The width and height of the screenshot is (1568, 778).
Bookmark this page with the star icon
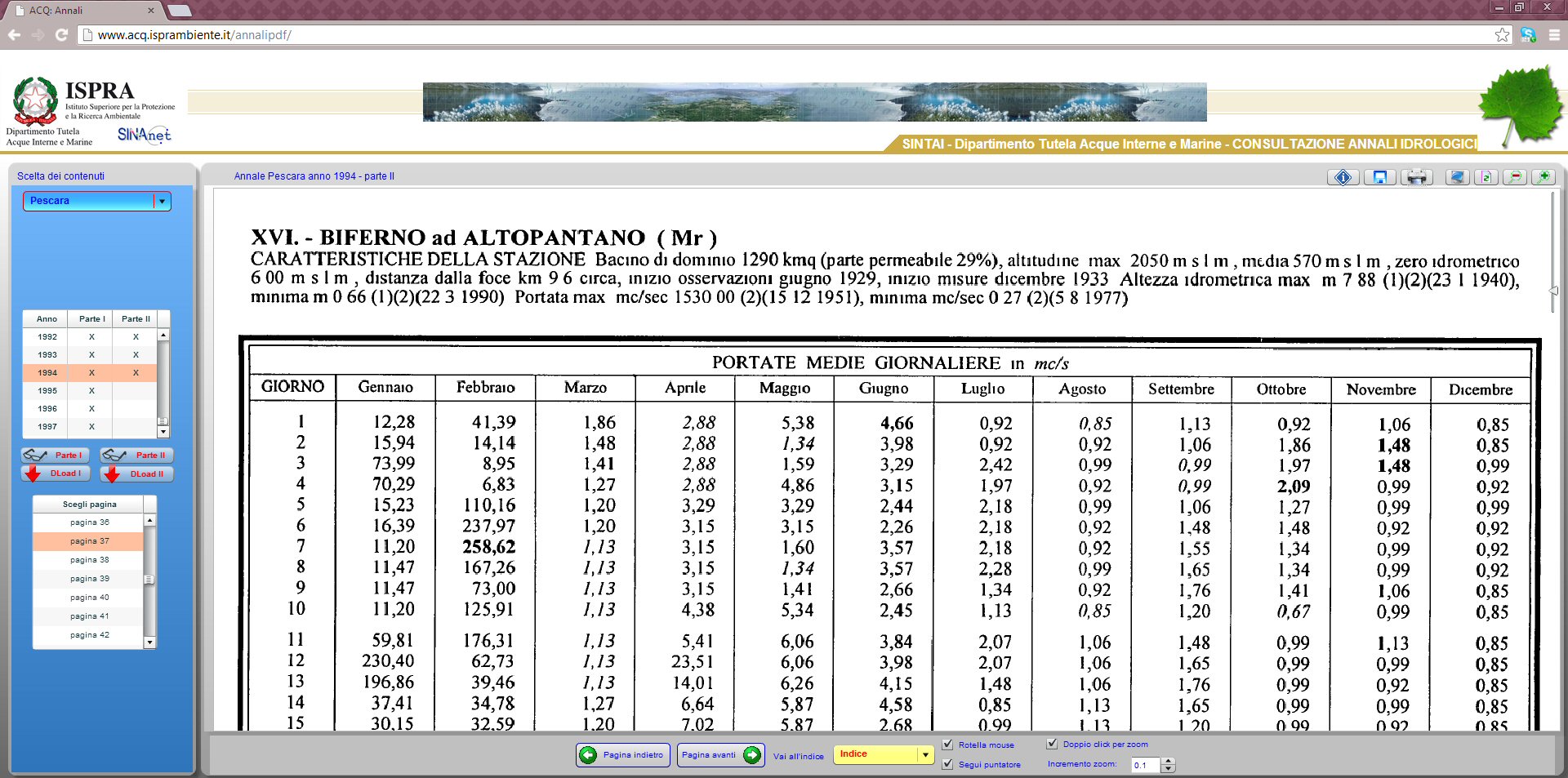click(x=1502, y=35)
